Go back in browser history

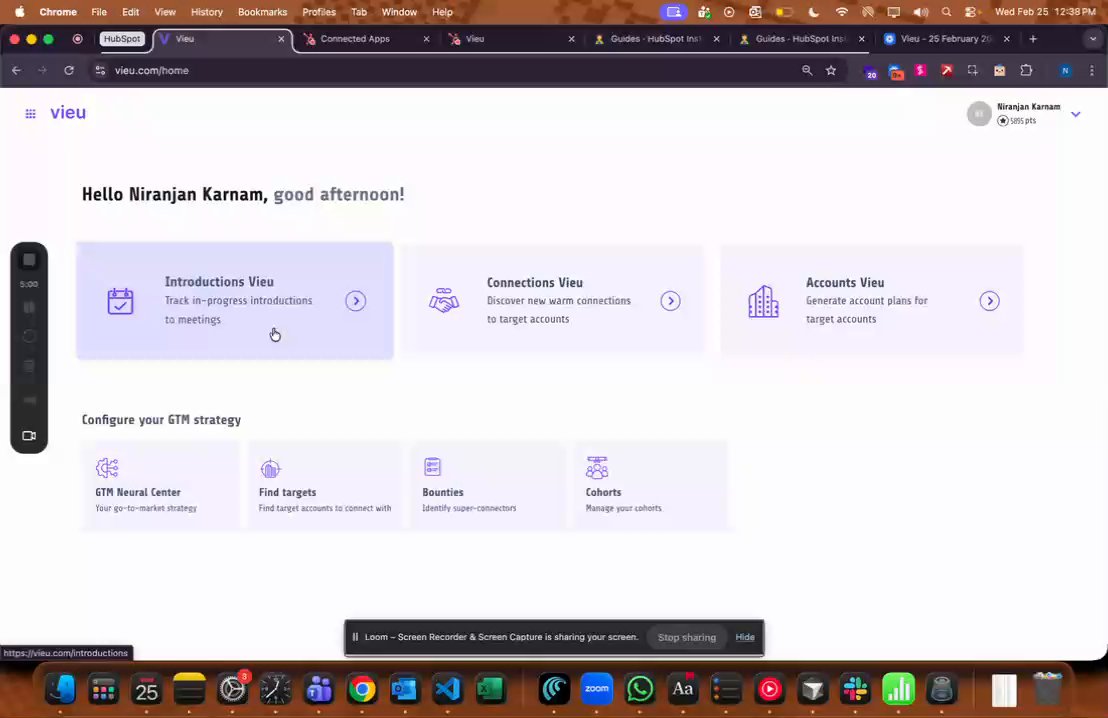click(16, 70)
